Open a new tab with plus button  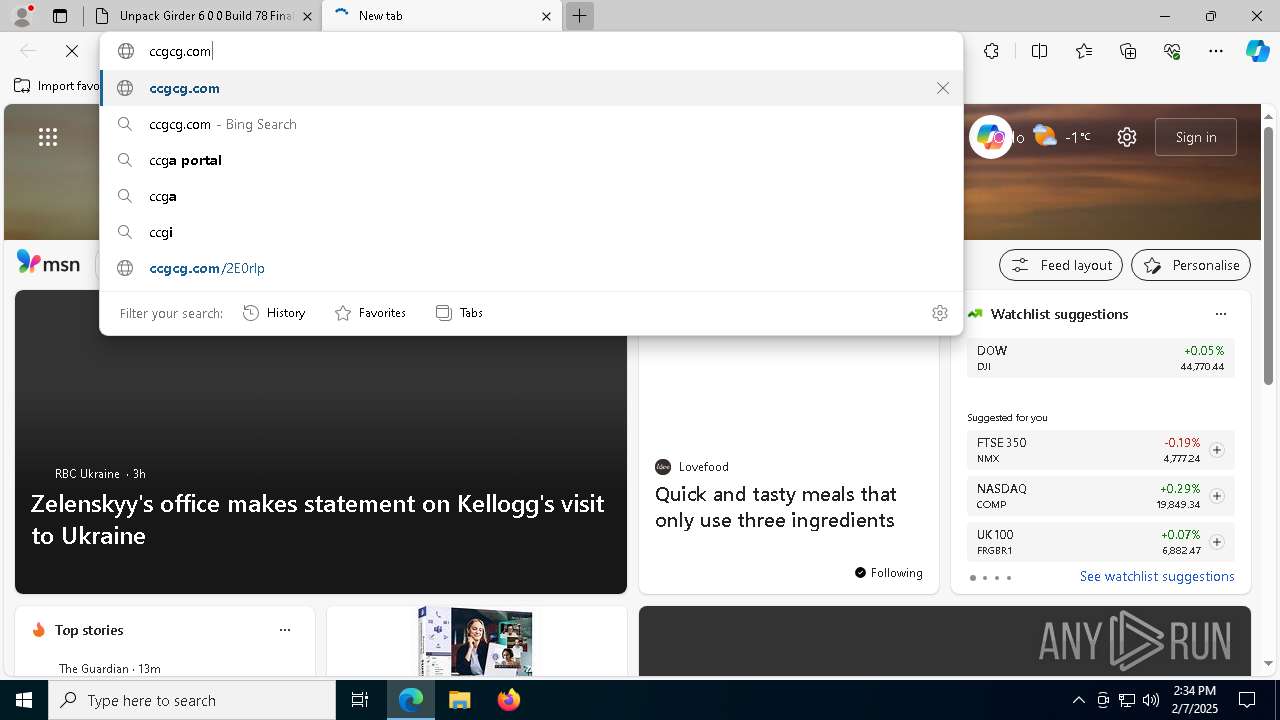coord(579,16)
